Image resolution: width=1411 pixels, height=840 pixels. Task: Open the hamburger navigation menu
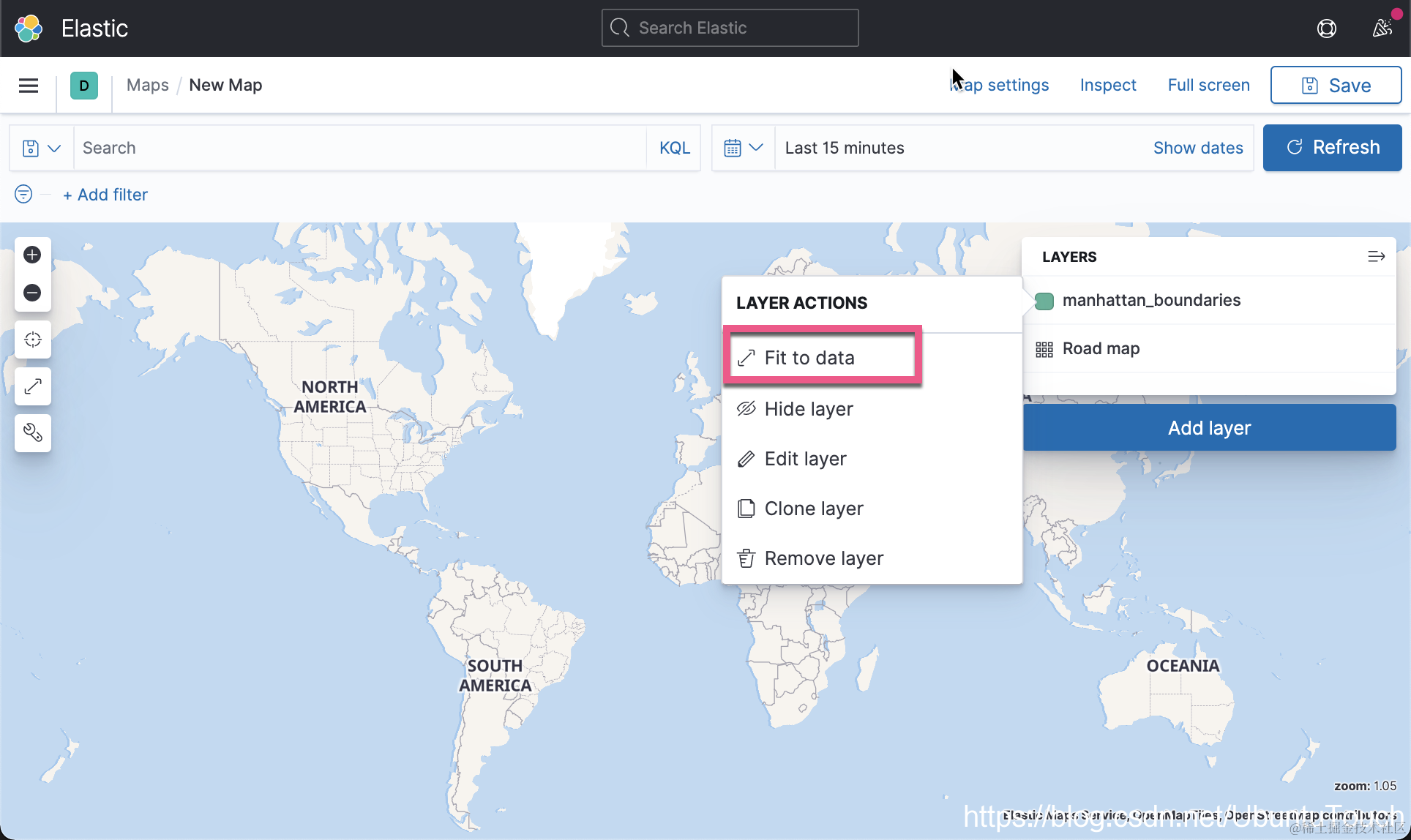tap(29, 86)
